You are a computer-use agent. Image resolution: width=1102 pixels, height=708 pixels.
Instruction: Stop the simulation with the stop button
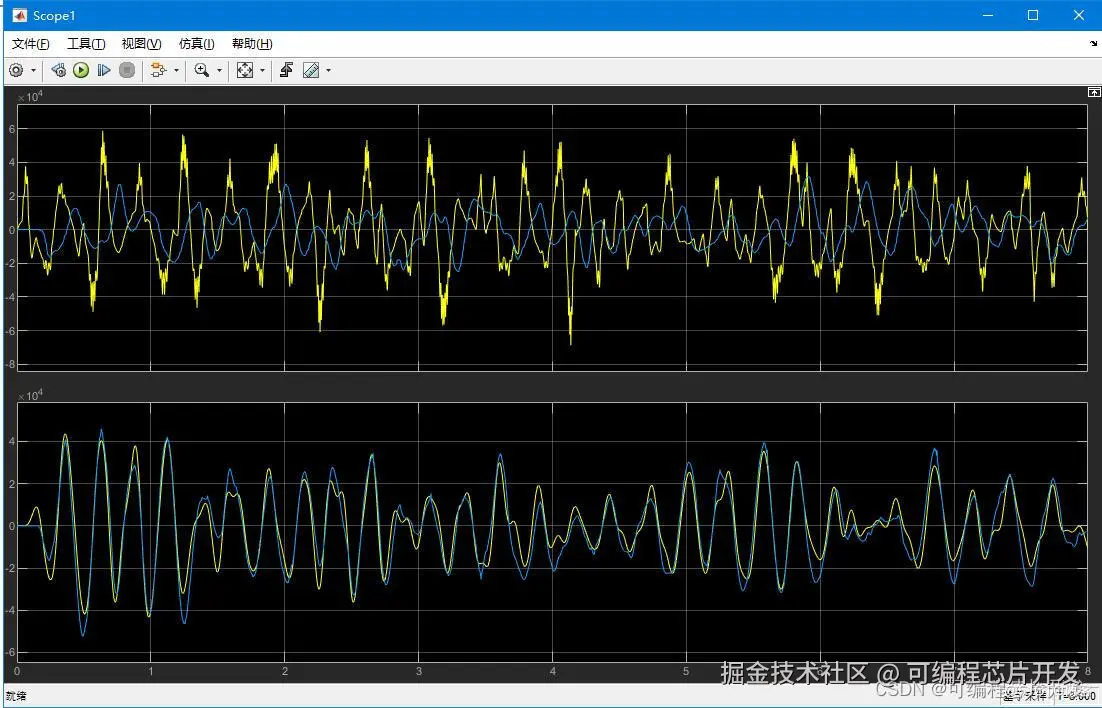pyautogui.click(x=127, y=70)
